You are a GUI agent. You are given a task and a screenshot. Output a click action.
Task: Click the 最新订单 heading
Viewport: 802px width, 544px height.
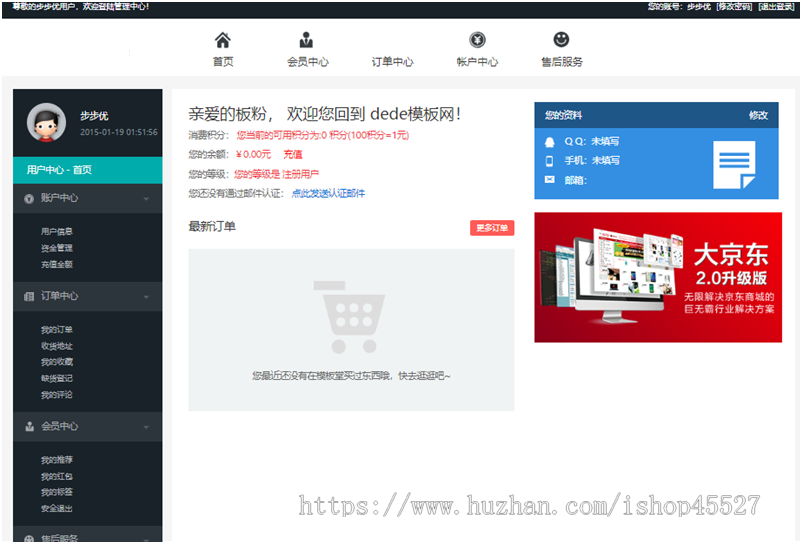(x=212, y=226)
